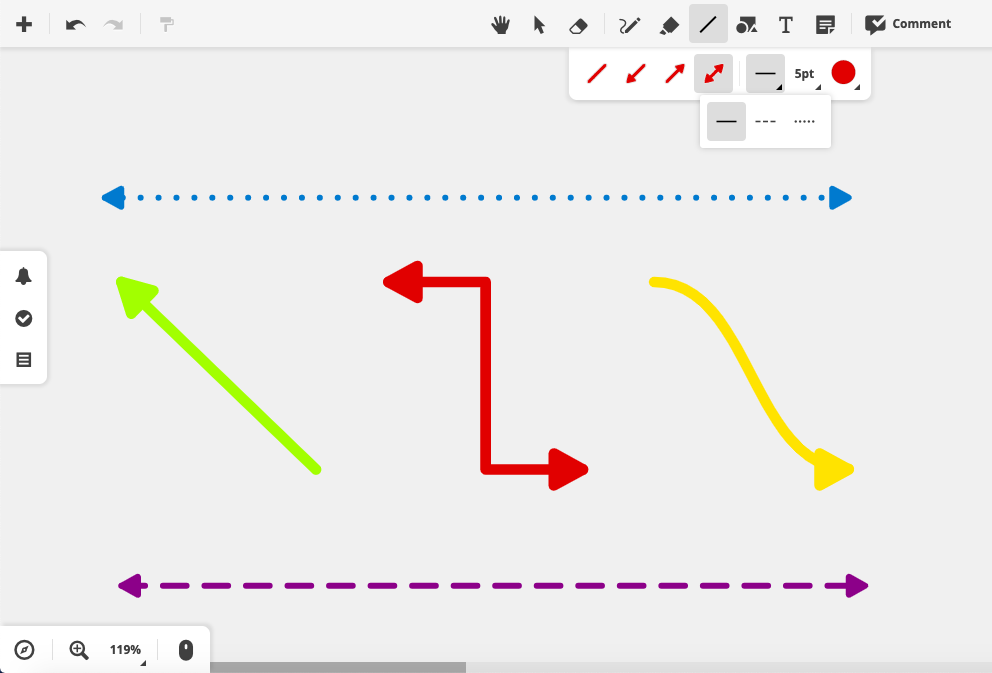Add a sticky note
The height and width of the screenshot is (673, 992).
(x=825, y=25)
